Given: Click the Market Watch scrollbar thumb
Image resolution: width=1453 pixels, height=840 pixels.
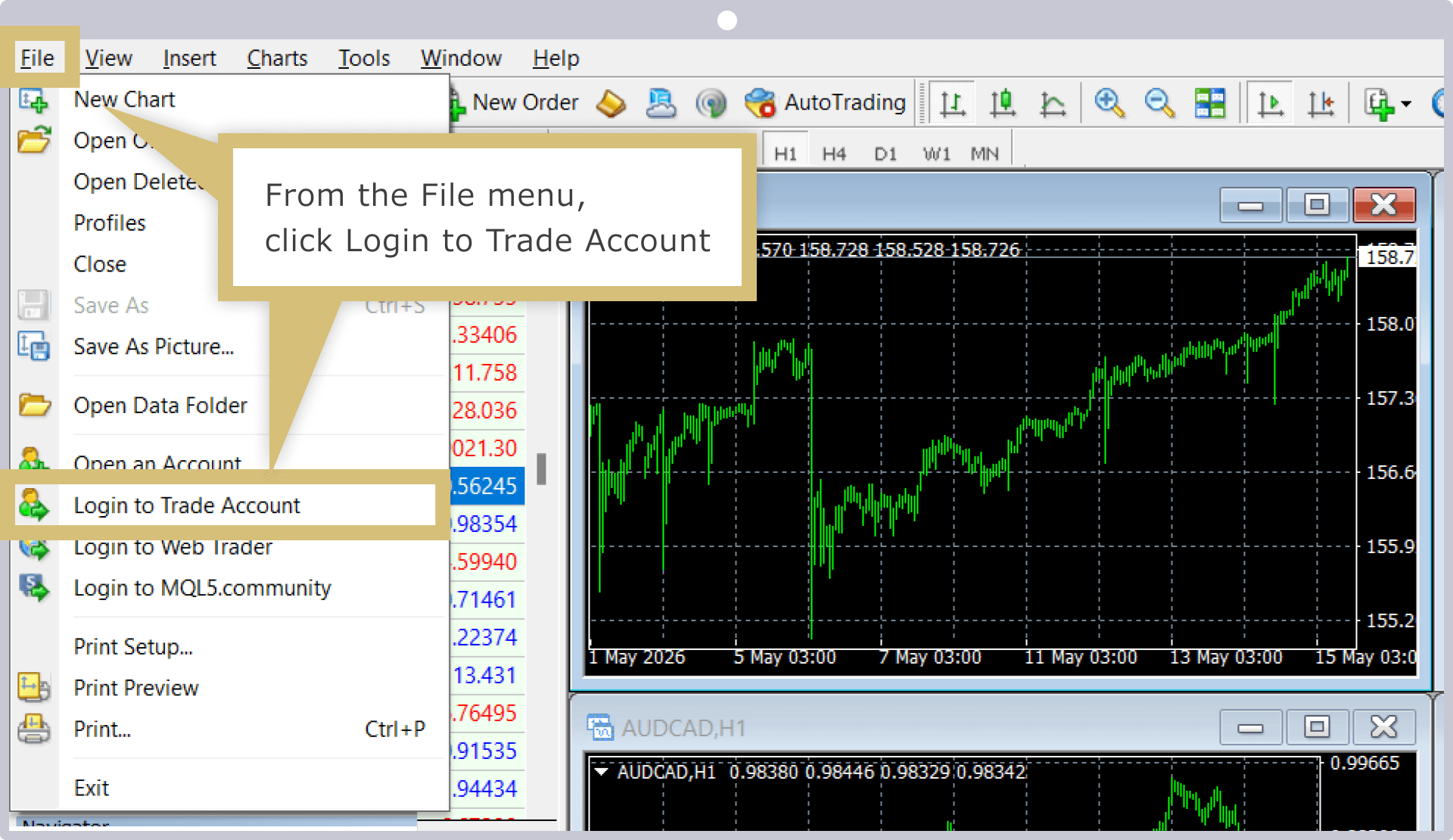Looking at the screenshot, I should point(542,469).
